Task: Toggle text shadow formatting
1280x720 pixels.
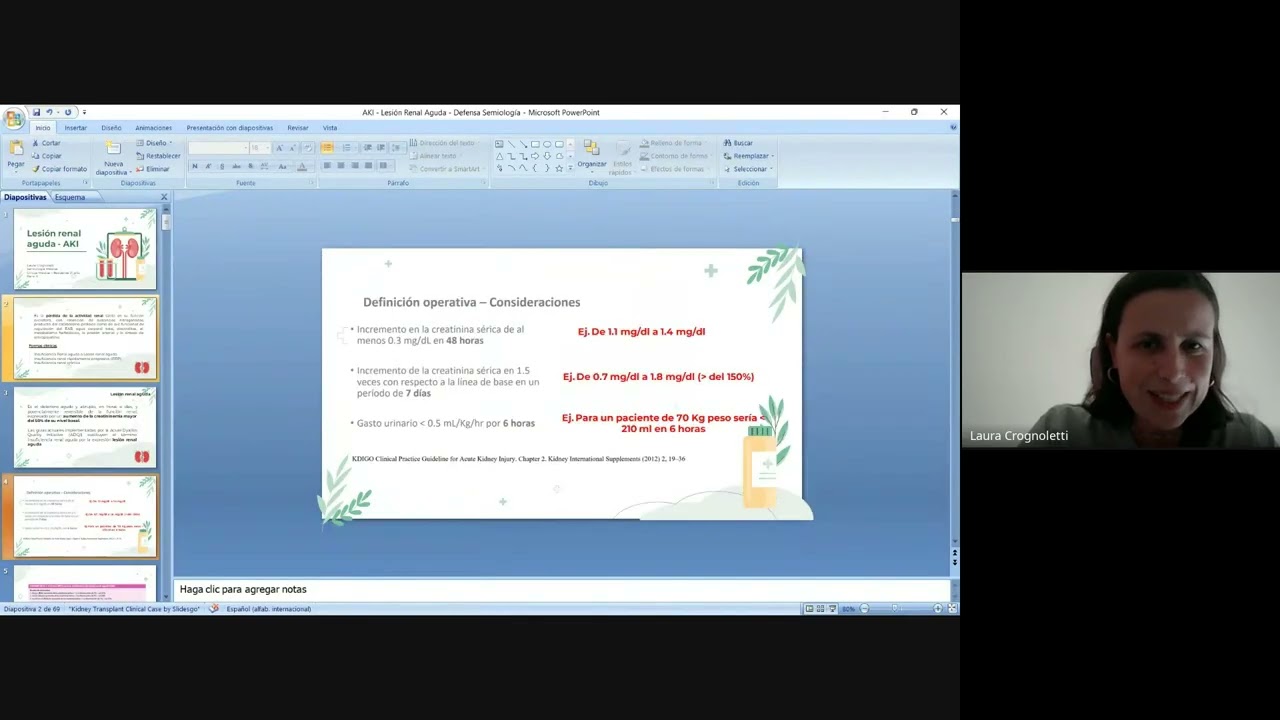Action: pyautogui.click(x=250, y=166)
